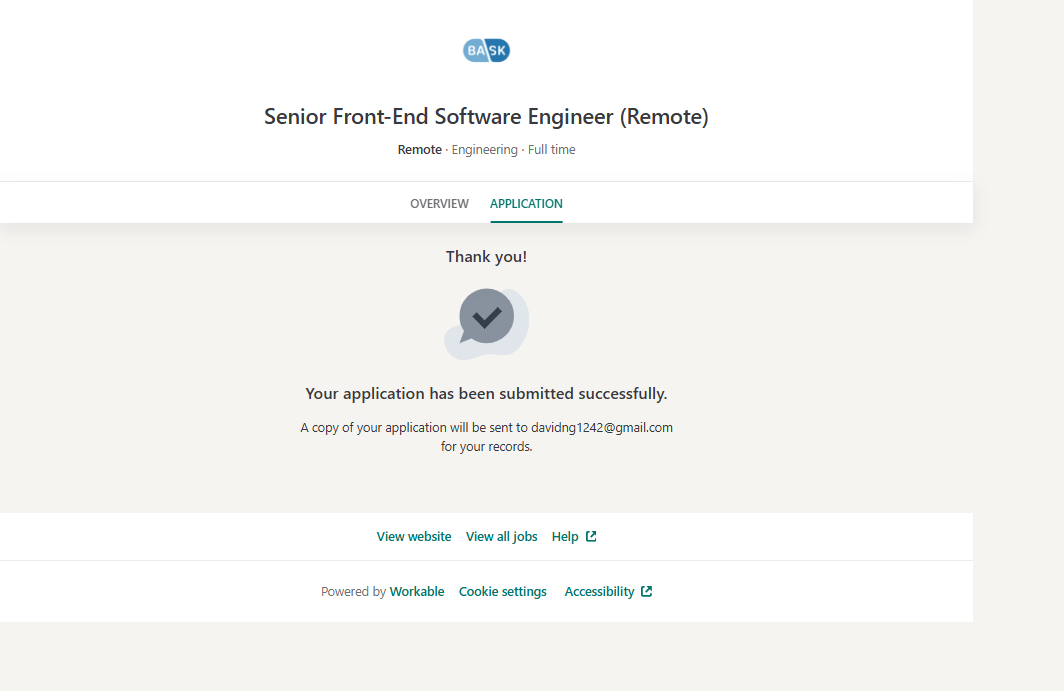The width and height of the screenshot is (1064, 691).
Task: Switch to the Overview tab
Action: tap(439, 204)
